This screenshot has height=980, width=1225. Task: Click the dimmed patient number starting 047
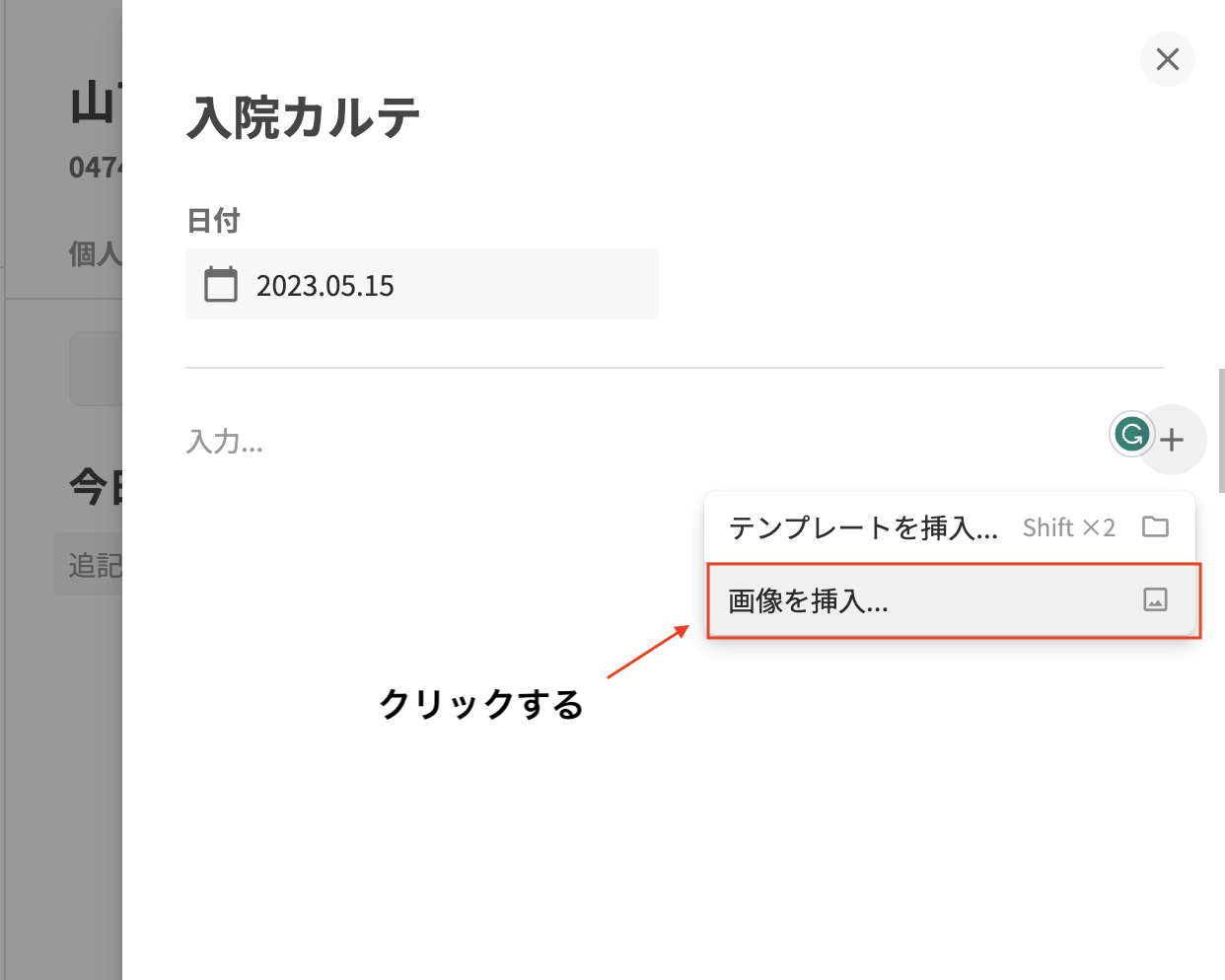click(x=95, y=168)
